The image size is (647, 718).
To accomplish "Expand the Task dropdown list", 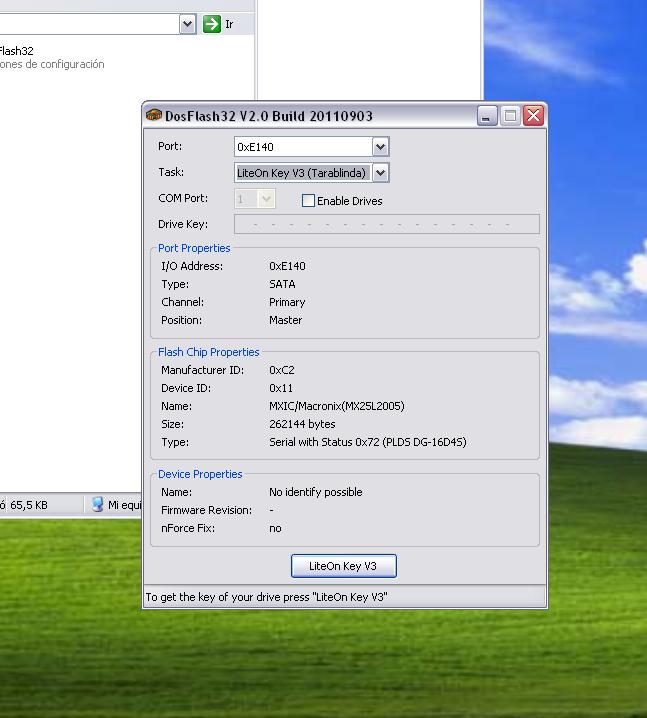I will [x=380, y=173].
